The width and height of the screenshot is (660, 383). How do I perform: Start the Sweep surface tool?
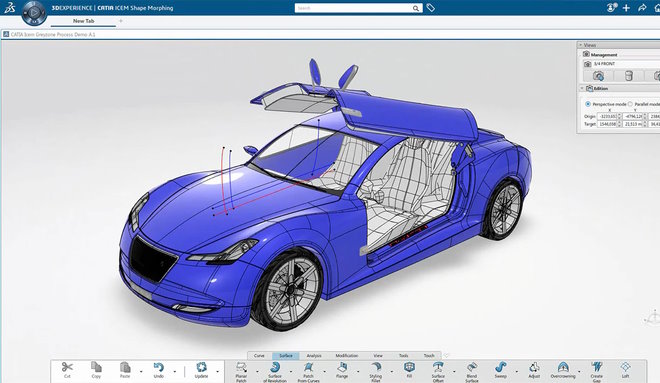click(500, 370)
